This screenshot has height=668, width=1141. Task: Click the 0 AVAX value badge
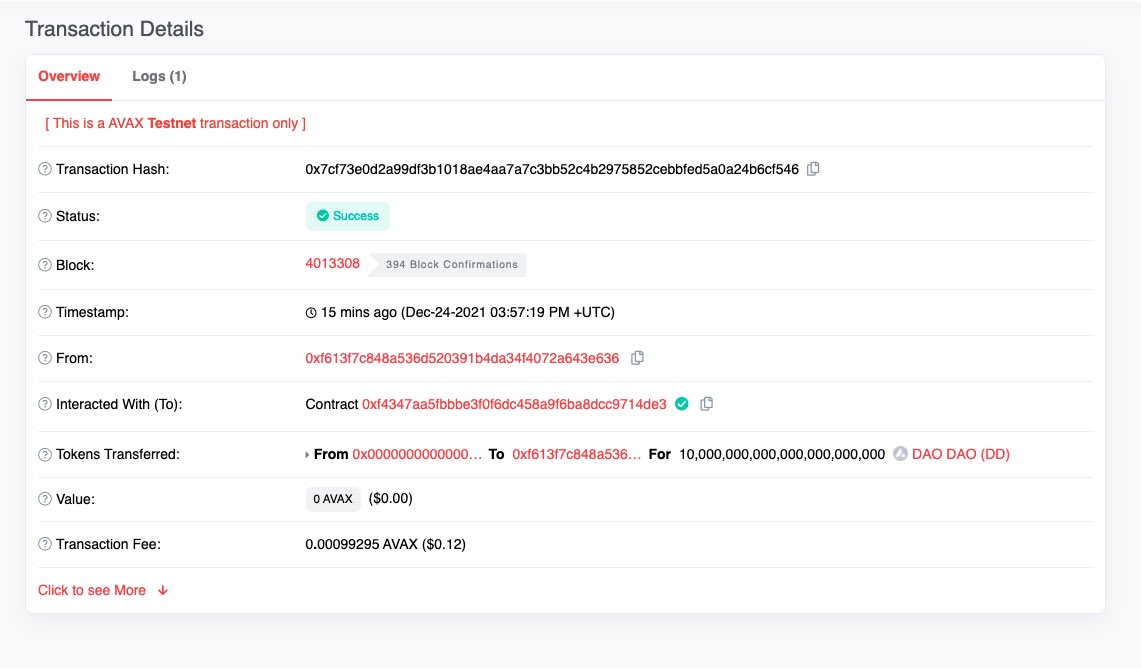pyautogui.click(x=333, y=499)
